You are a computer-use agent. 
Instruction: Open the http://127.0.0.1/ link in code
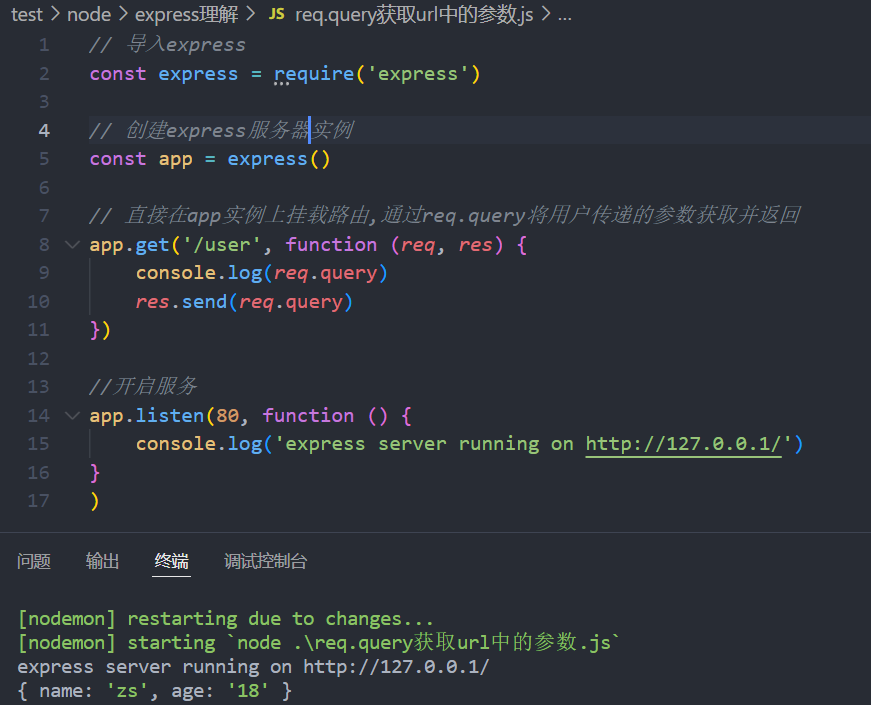pos(684,444)
